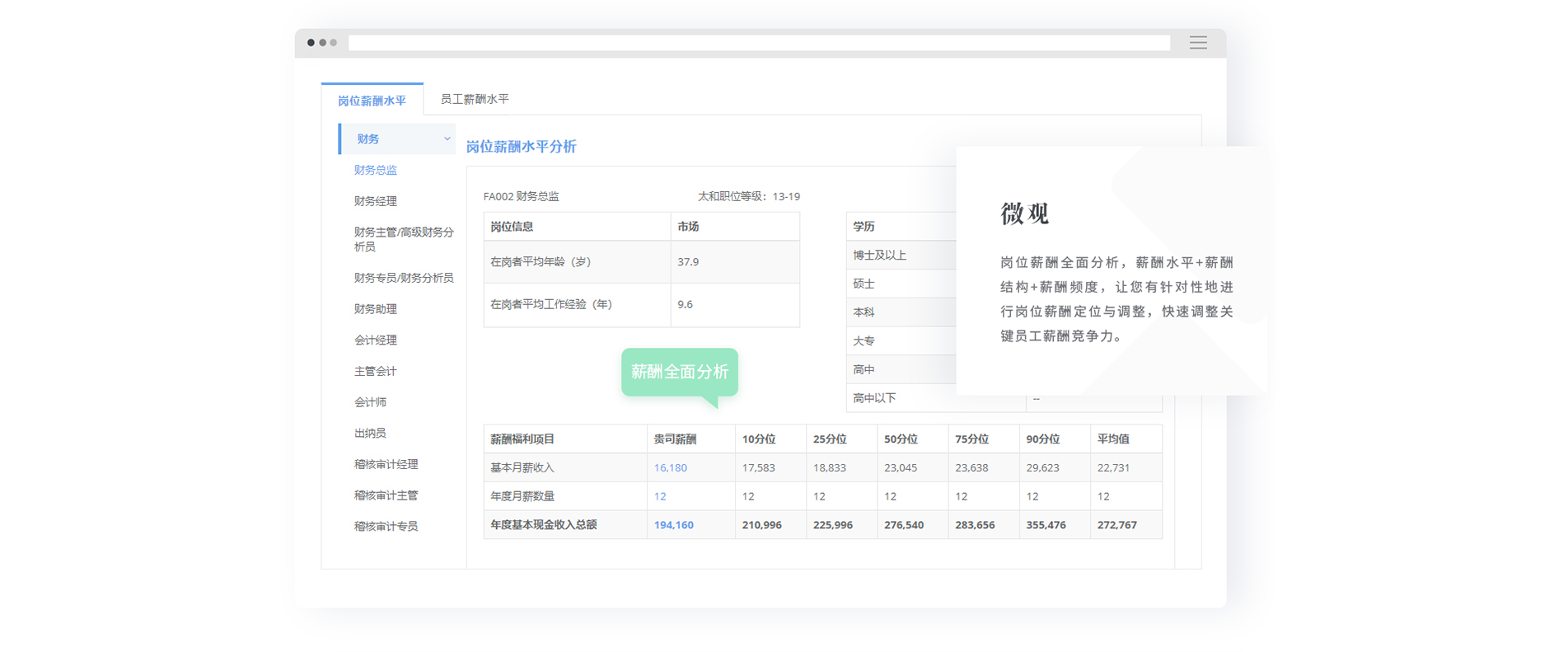
Task: Click the 29,623 ninetieth percentile value
Action: point(1043,467)
